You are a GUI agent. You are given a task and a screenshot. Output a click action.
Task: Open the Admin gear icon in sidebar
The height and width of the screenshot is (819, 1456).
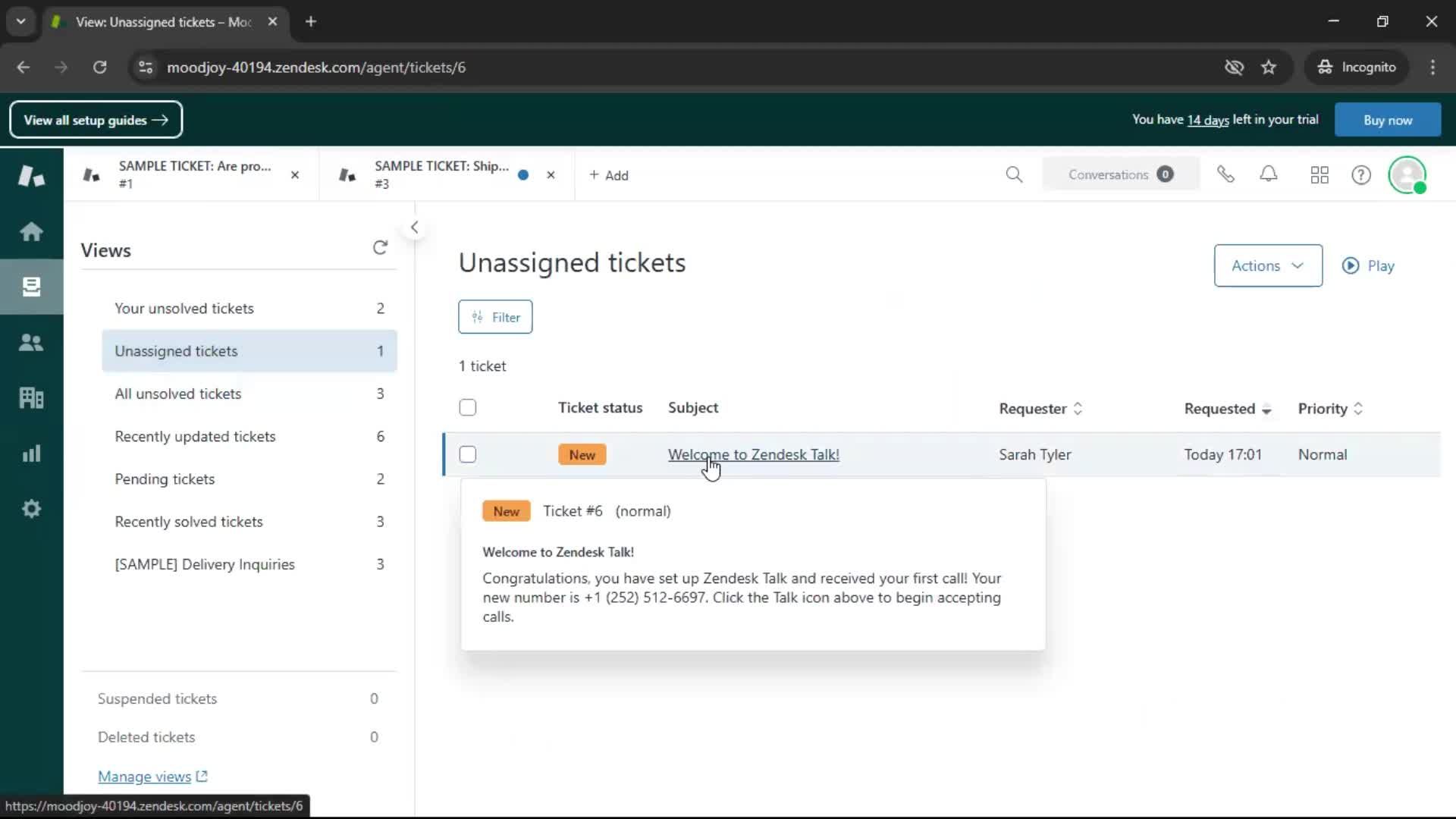coord(31,509)
